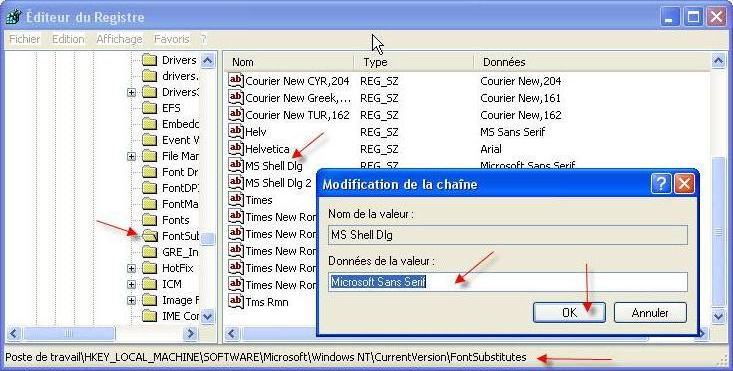Select the open FontSub folder icon

click(149, 236)
